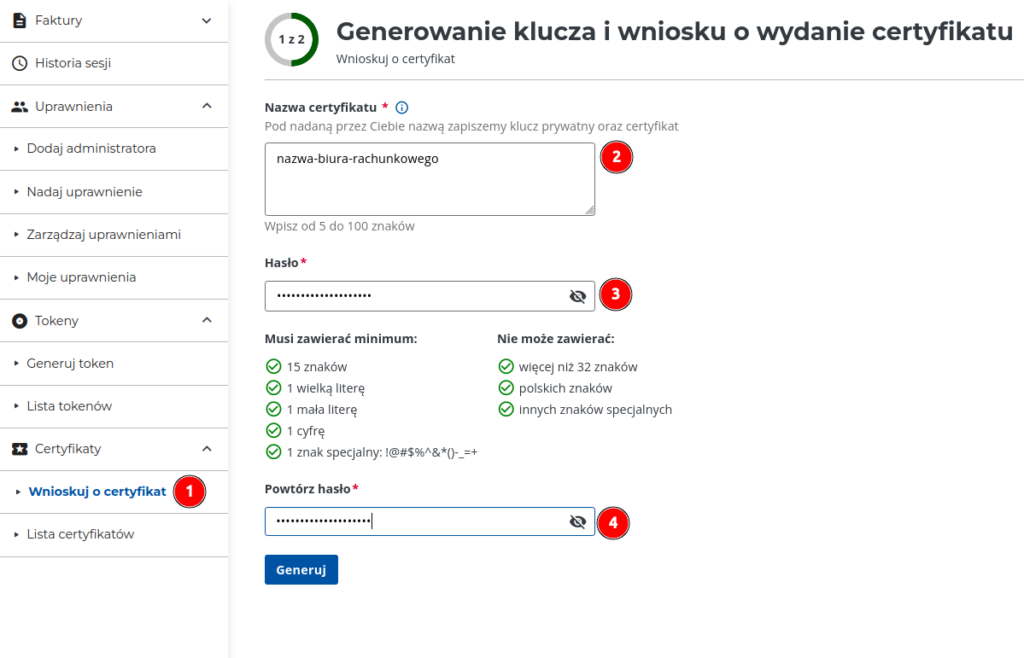This screenshot has width=1024, height=658.
Task: Go to Generuj token link
Action: (x=70, y=364)
